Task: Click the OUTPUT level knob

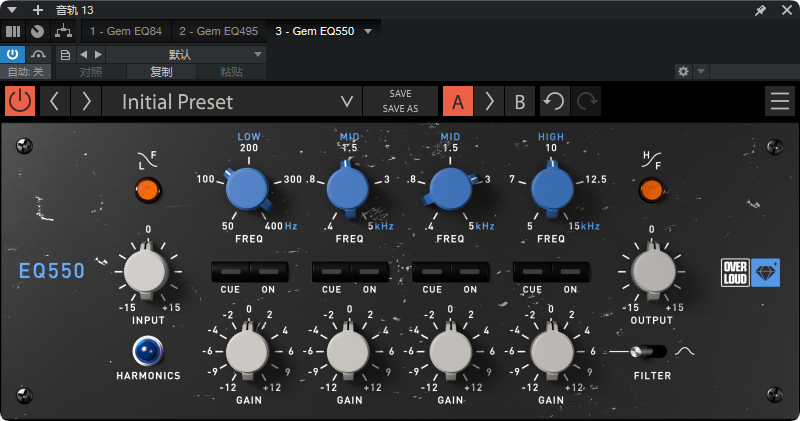Action: [653, 271]
